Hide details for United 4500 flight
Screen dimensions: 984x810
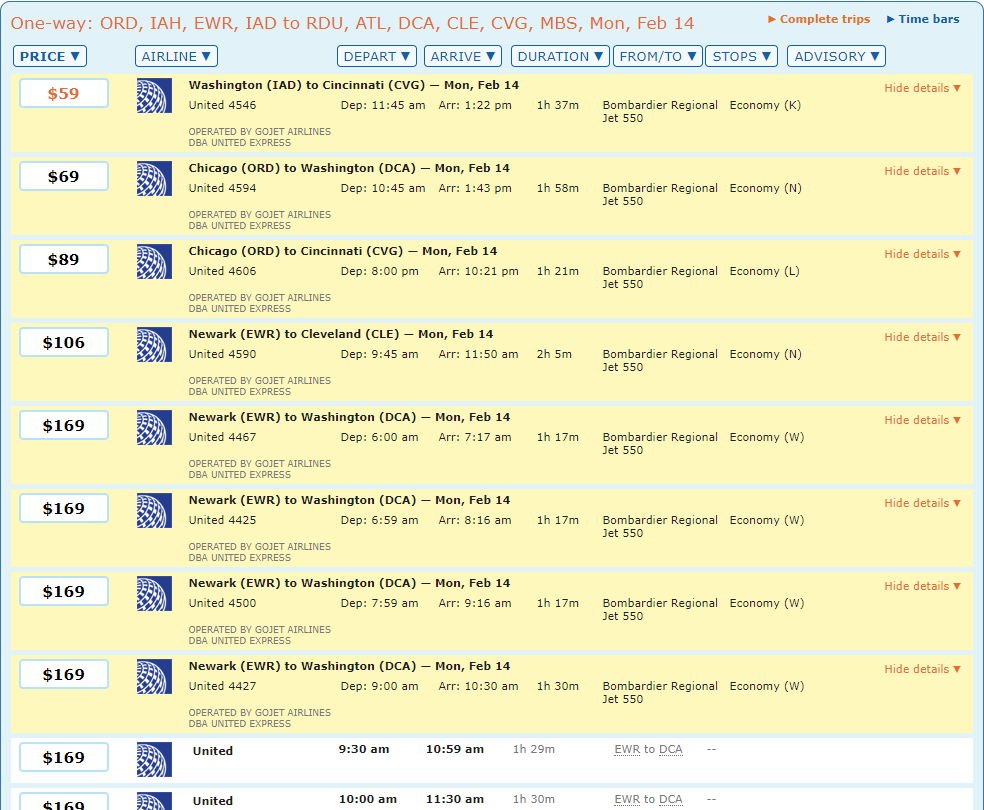922,586
